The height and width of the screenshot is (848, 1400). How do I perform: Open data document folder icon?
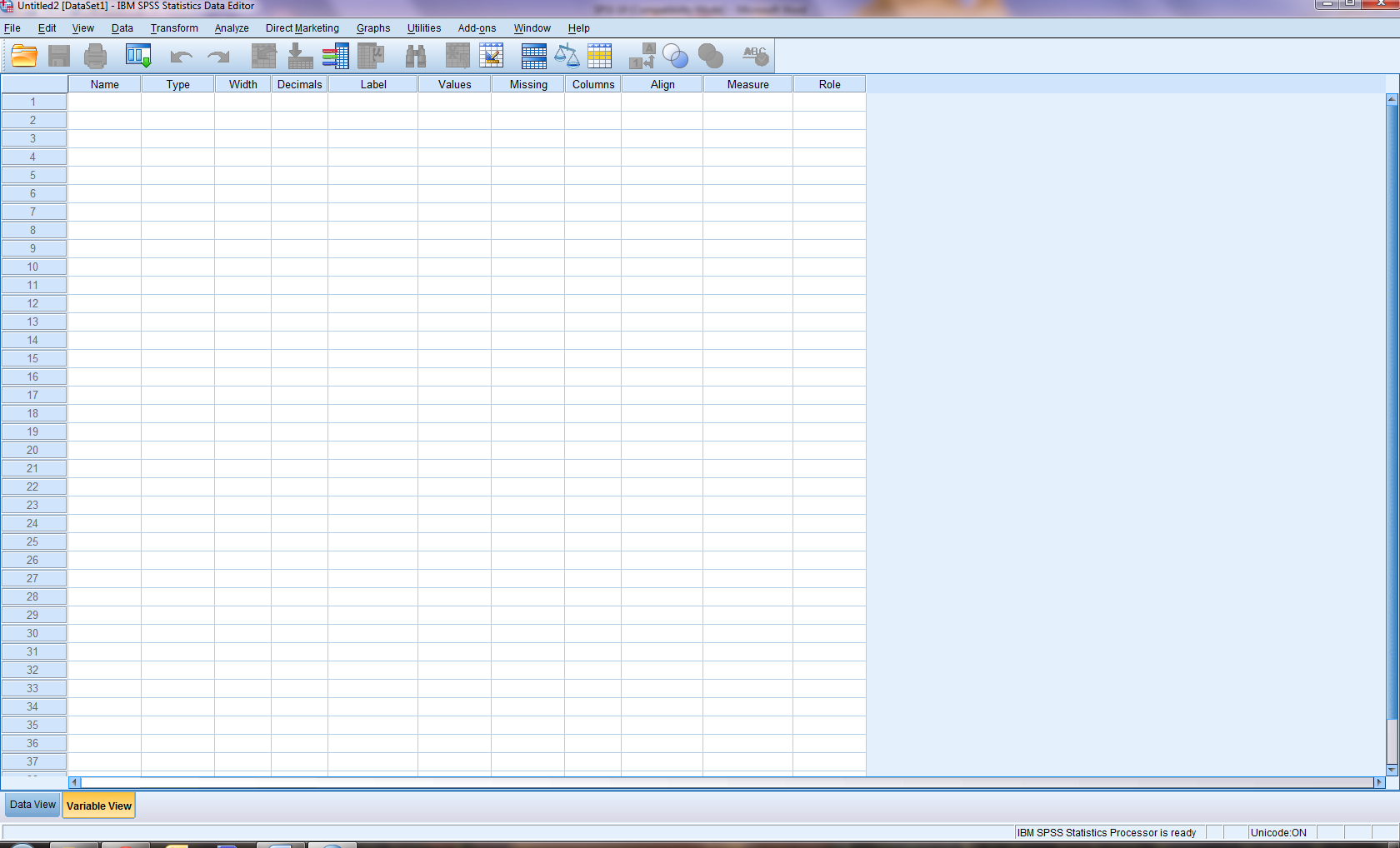click(24, 56)
